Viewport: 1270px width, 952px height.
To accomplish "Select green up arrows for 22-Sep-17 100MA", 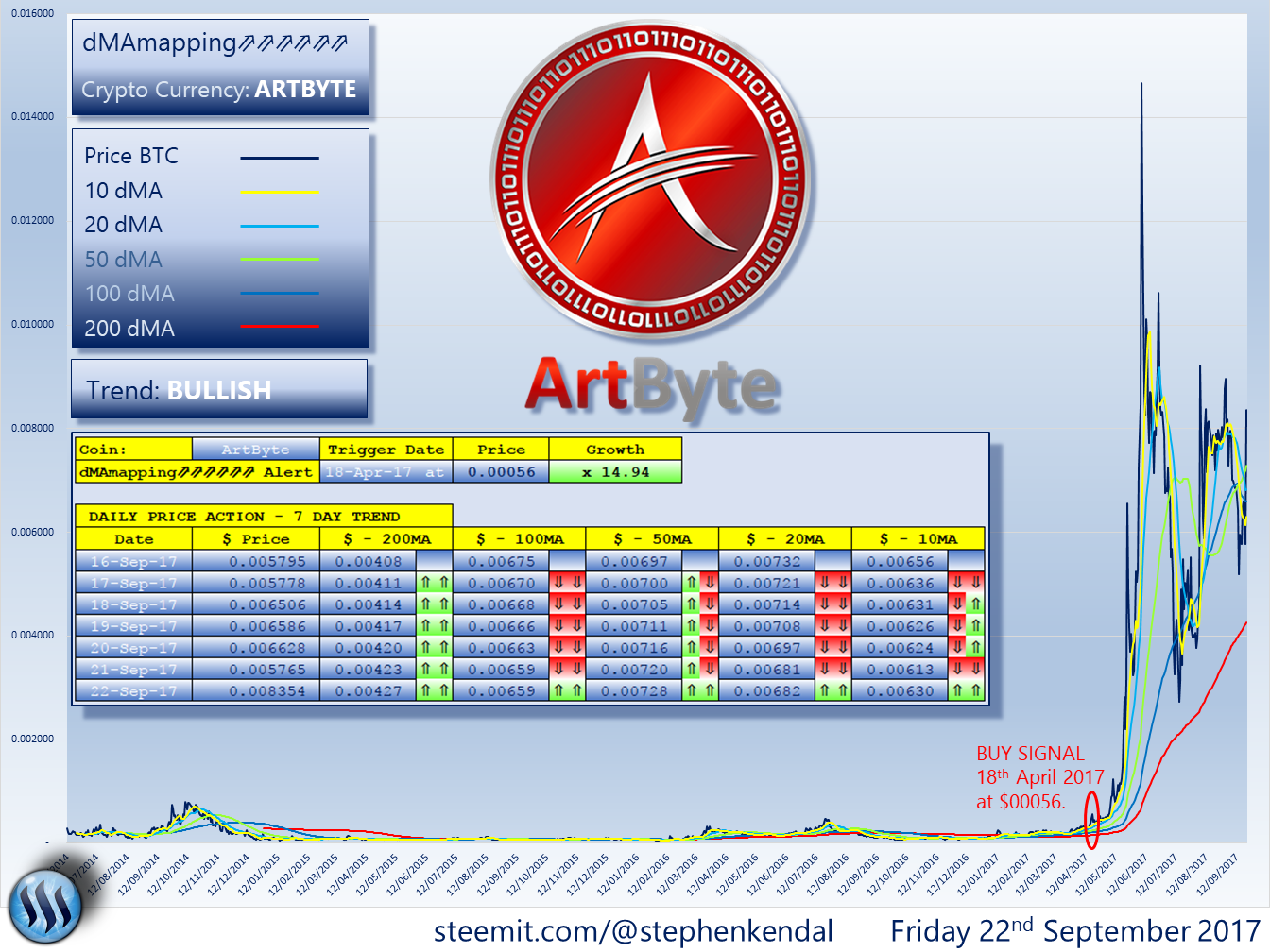I will [568, 690].
